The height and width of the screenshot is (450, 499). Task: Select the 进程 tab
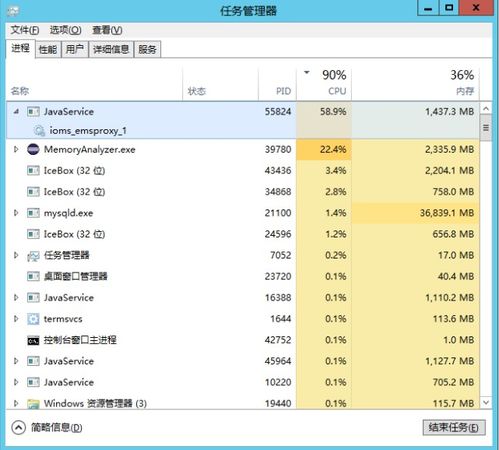21,49
